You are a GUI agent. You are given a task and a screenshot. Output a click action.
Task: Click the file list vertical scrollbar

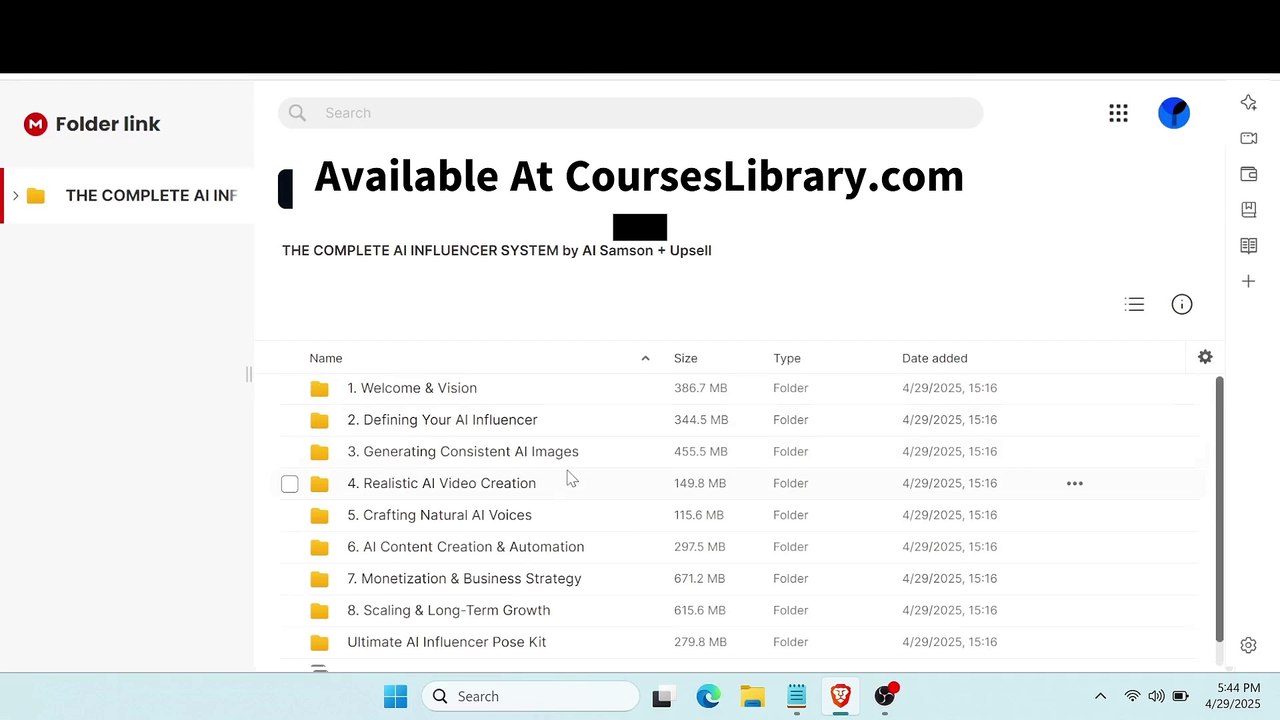pyautogui.click(x=1219, y=510)
